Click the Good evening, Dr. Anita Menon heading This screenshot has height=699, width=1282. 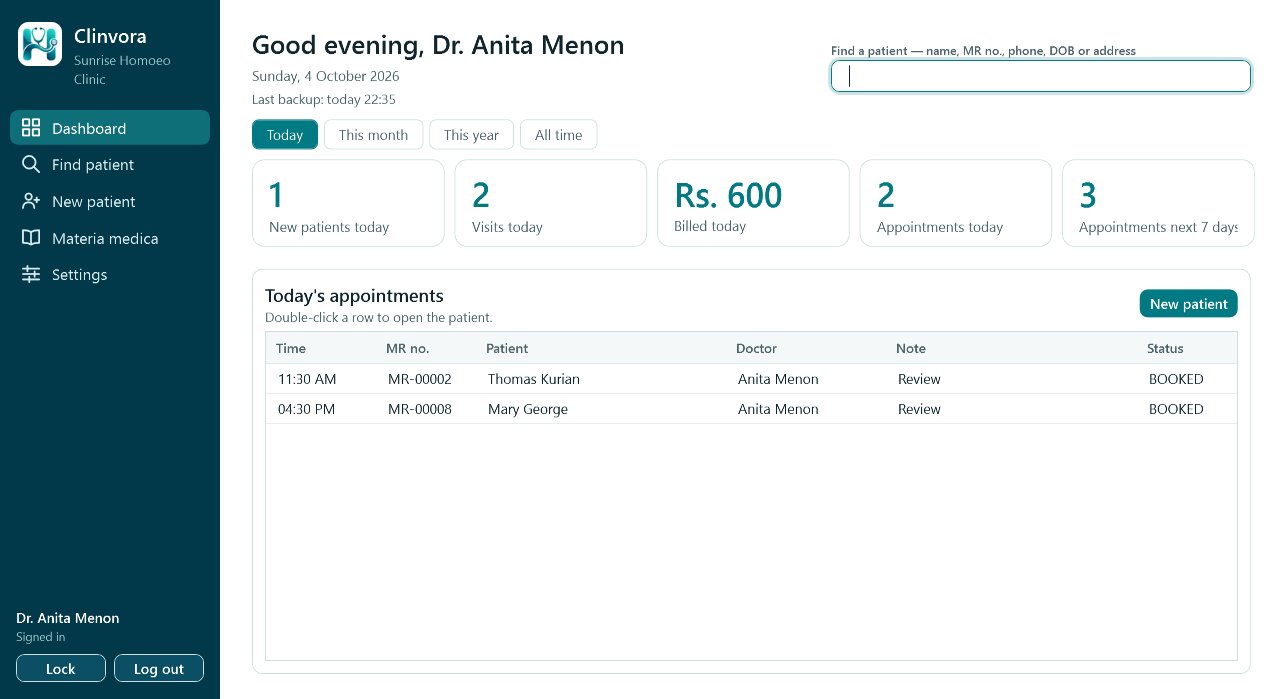tap(438, 45)
